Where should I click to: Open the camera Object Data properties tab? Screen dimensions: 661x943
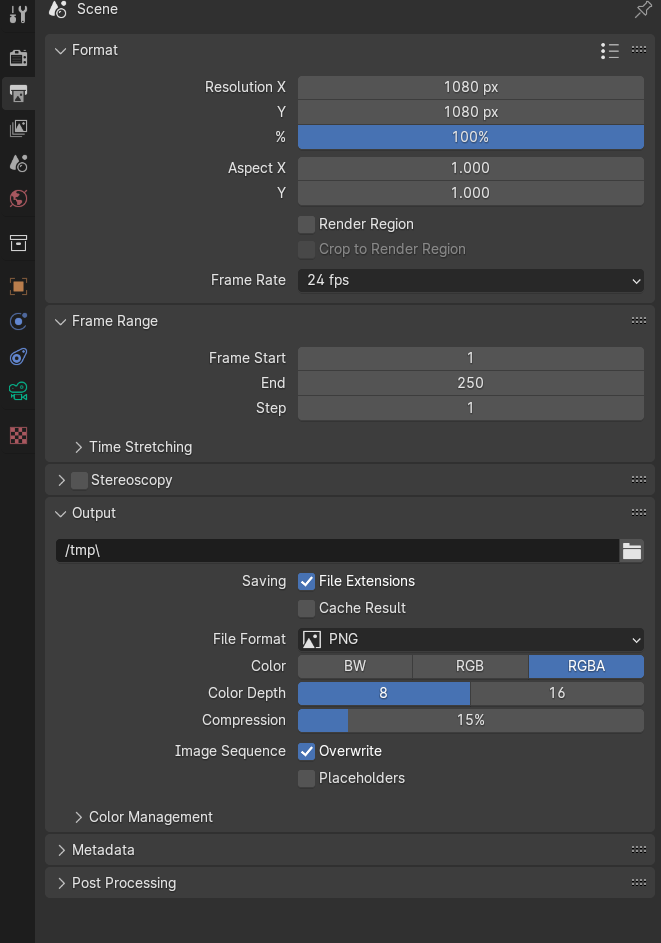(x=18, y=391)
